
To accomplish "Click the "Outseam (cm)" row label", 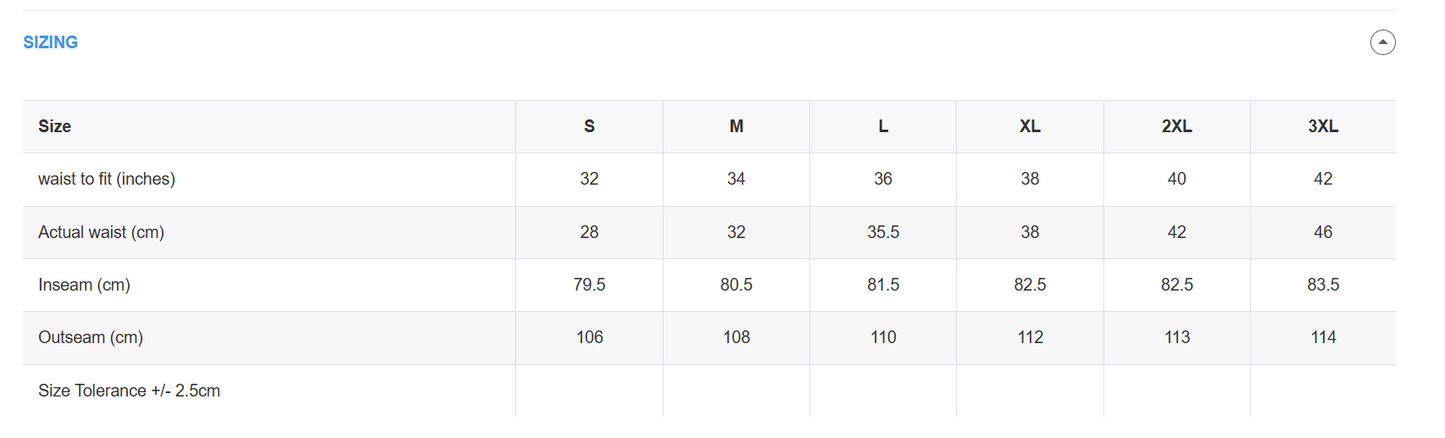I will [91, 338].
